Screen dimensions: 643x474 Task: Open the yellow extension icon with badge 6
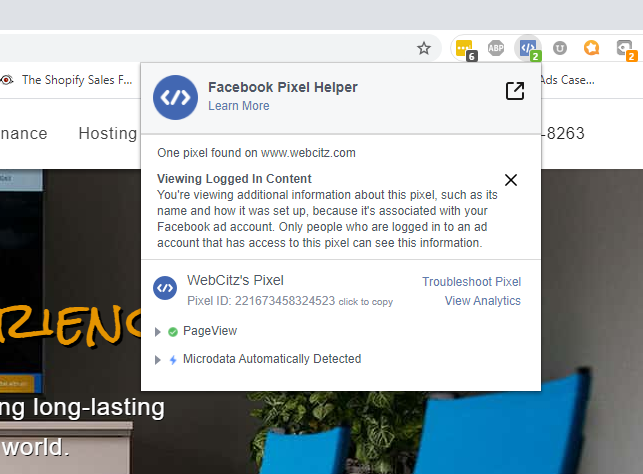[466, 50]
